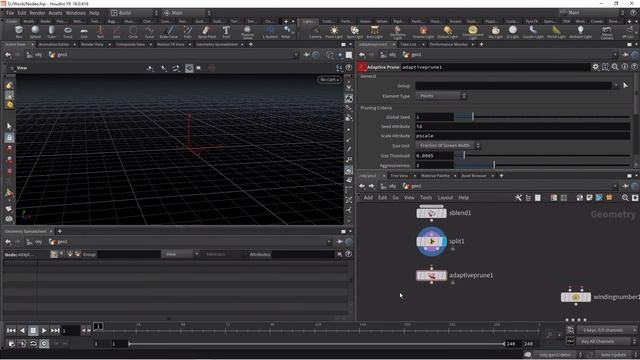This screenshot has width=640, height=360.
Task: Open the Build desktop dropdown
Action: coord(134,13)
